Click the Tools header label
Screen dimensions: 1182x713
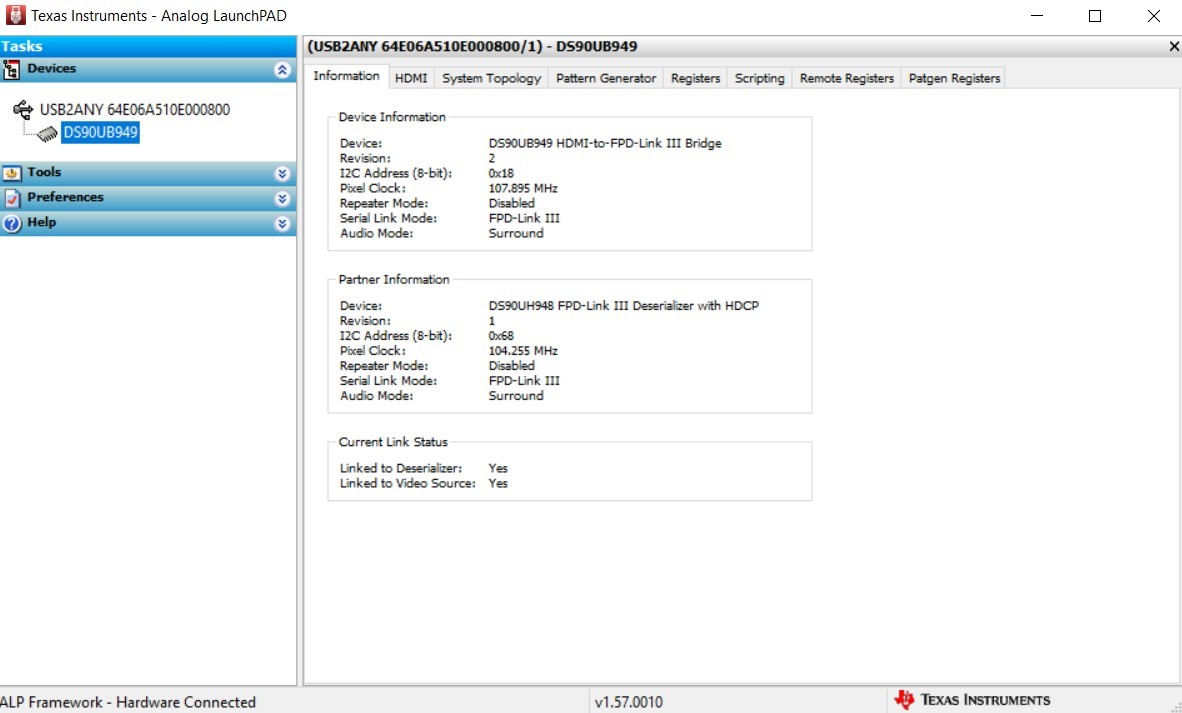44,173
